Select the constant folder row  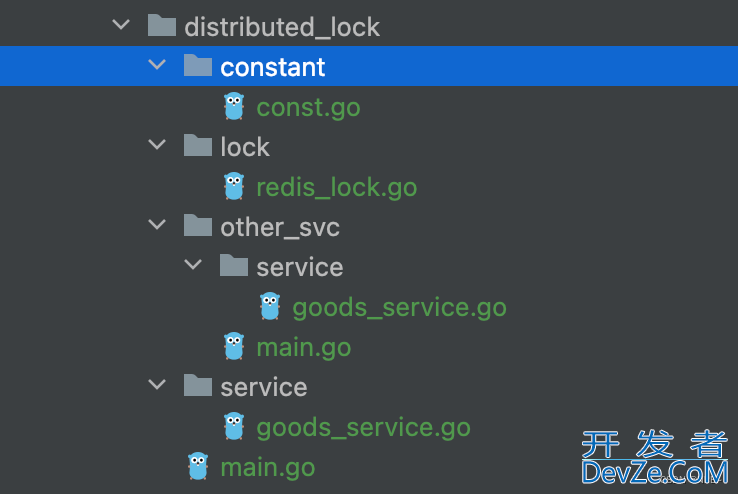[369, 66]
